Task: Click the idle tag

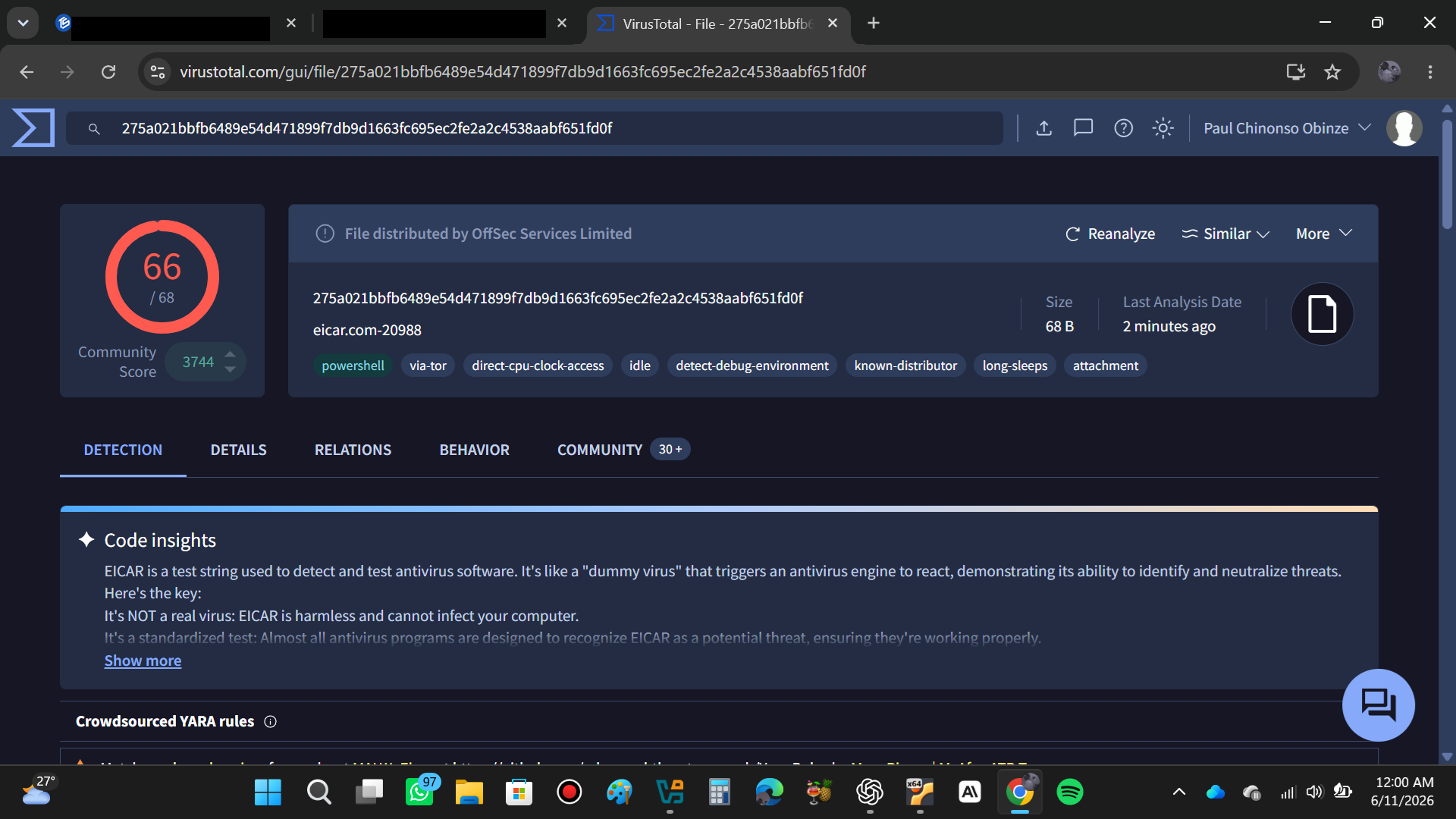Action: pos(639,366)
